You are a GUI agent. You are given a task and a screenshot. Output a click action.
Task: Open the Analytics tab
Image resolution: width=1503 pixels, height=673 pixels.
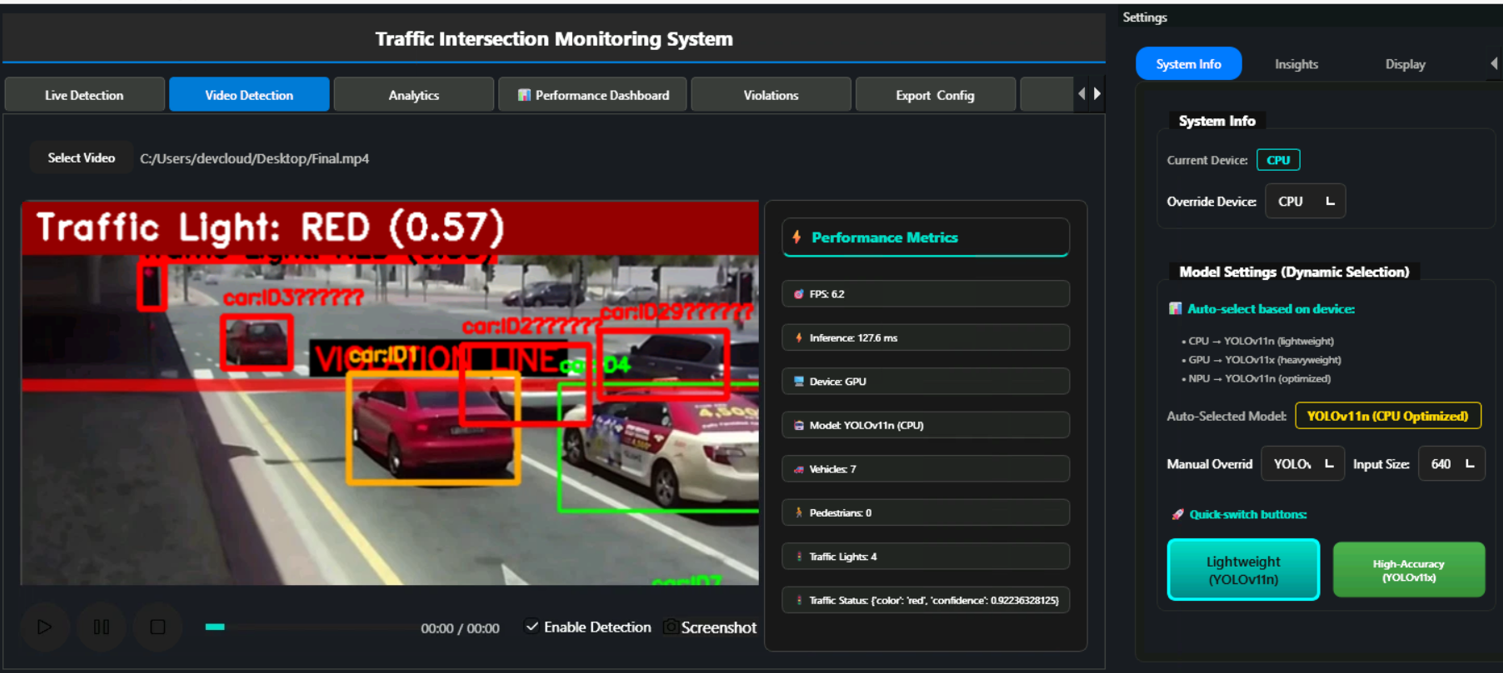(x=414, y=95)
